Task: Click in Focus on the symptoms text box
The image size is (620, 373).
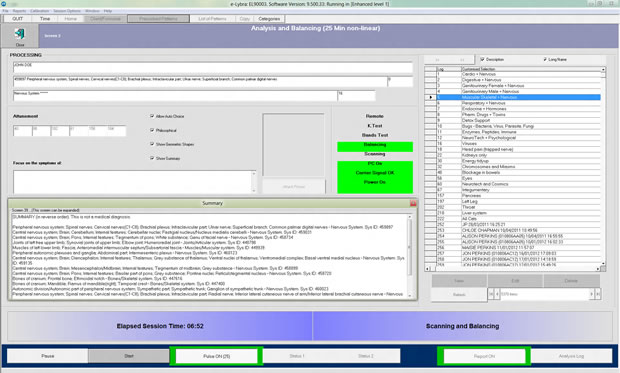Action: [x=132, y=182]
